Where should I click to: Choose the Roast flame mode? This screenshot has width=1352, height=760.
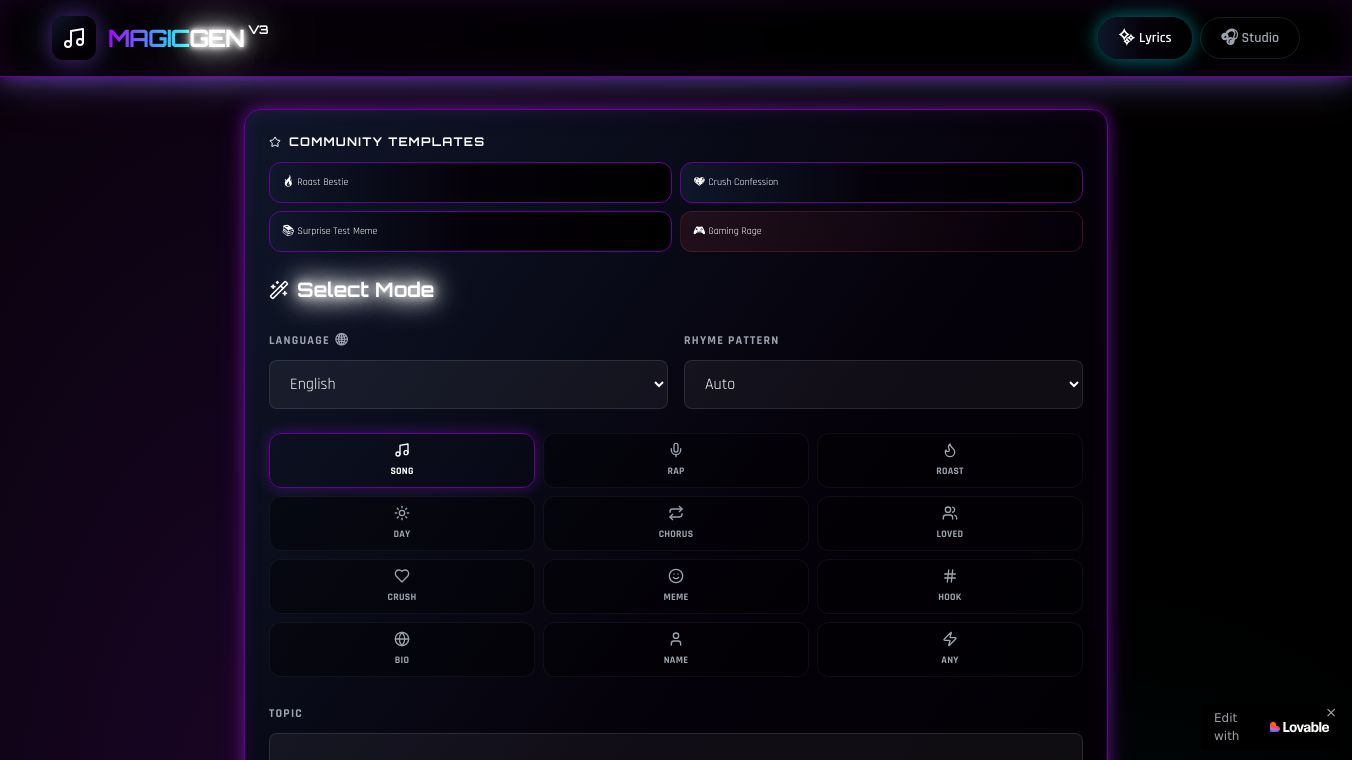click(949, 460)
